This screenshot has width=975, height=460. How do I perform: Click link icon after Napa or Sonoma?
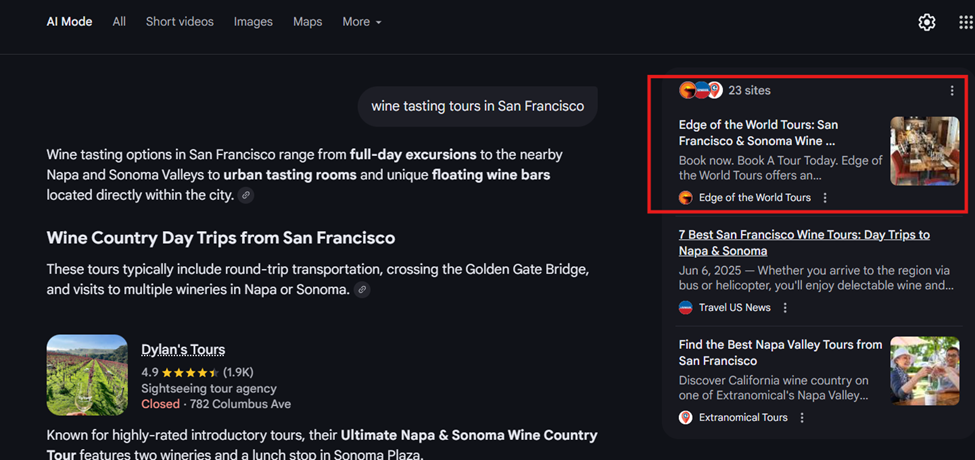click(x=363, y=290)
